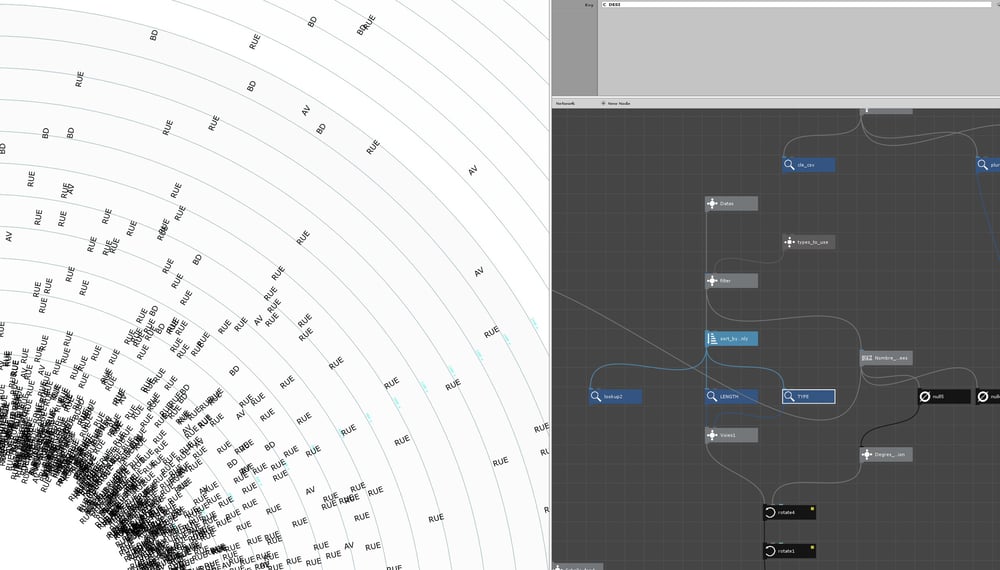
Task: Click the Key parameter label
Action: (x=589, y=5)
